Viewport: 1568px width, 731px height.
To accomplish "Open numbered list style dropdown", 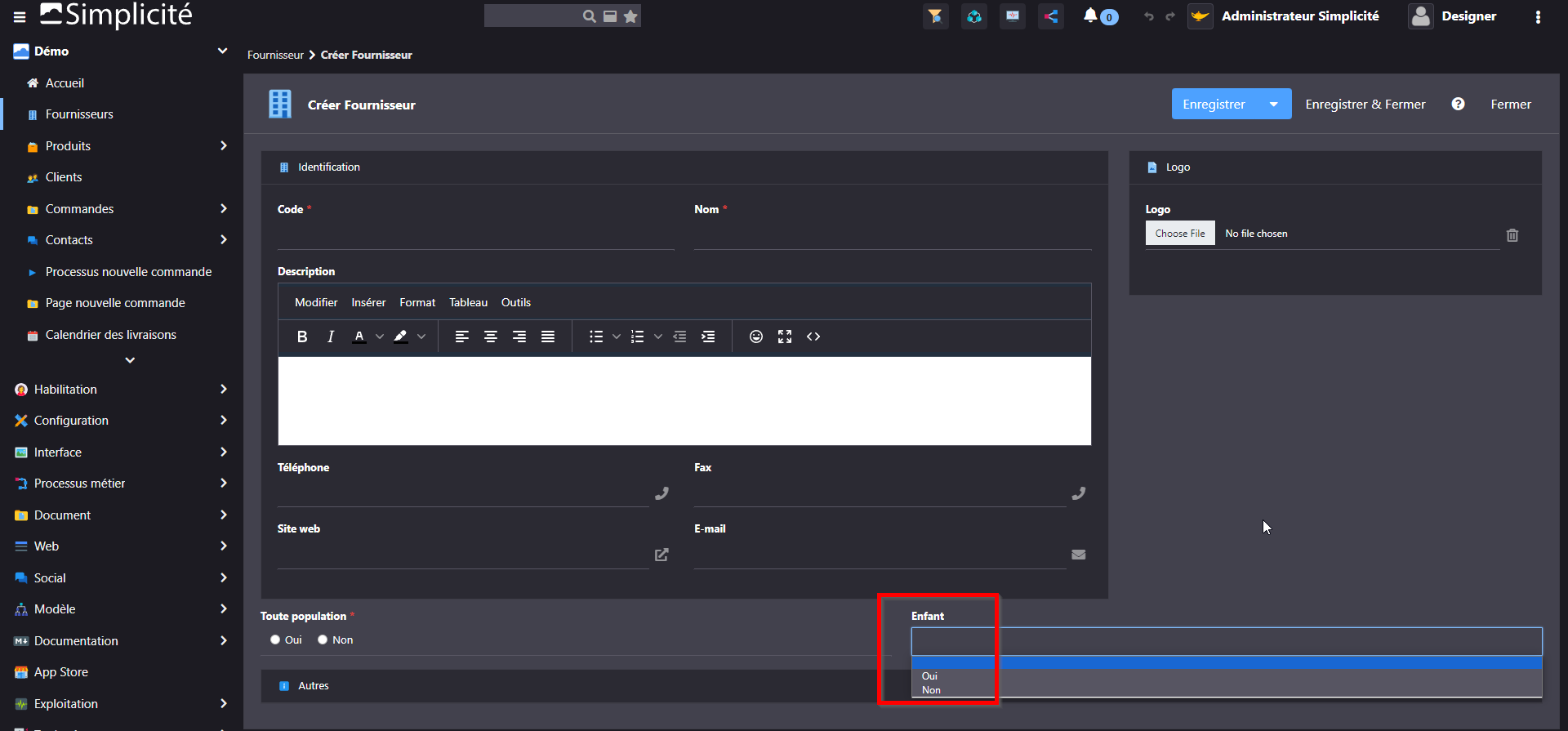I will pyautogui.click(x=658, y=337).
